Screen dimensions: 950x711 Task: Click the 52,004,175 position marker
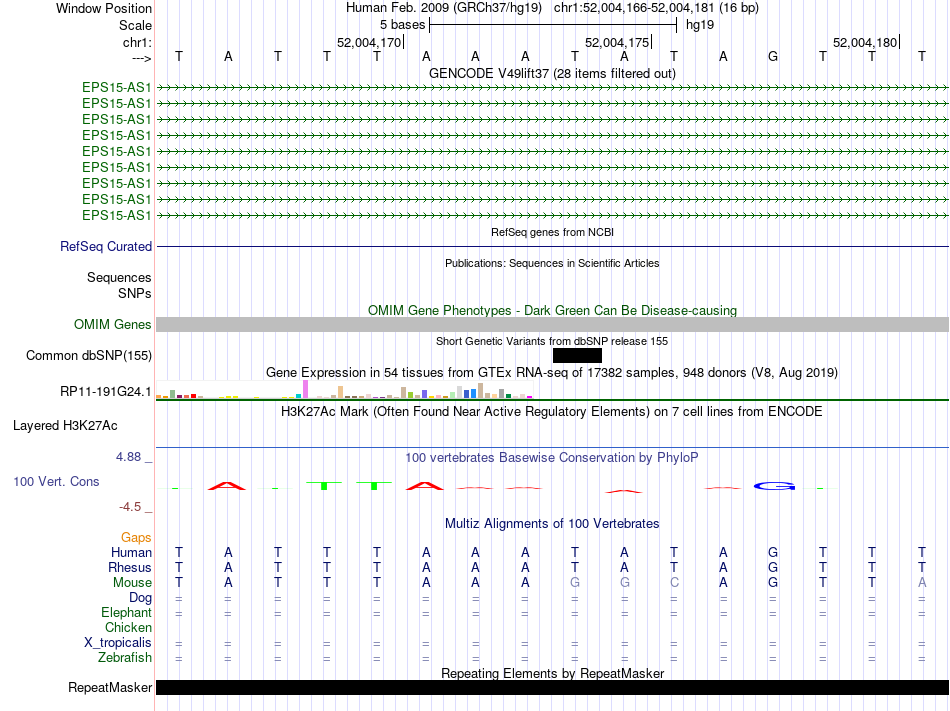tap(617, 42)
